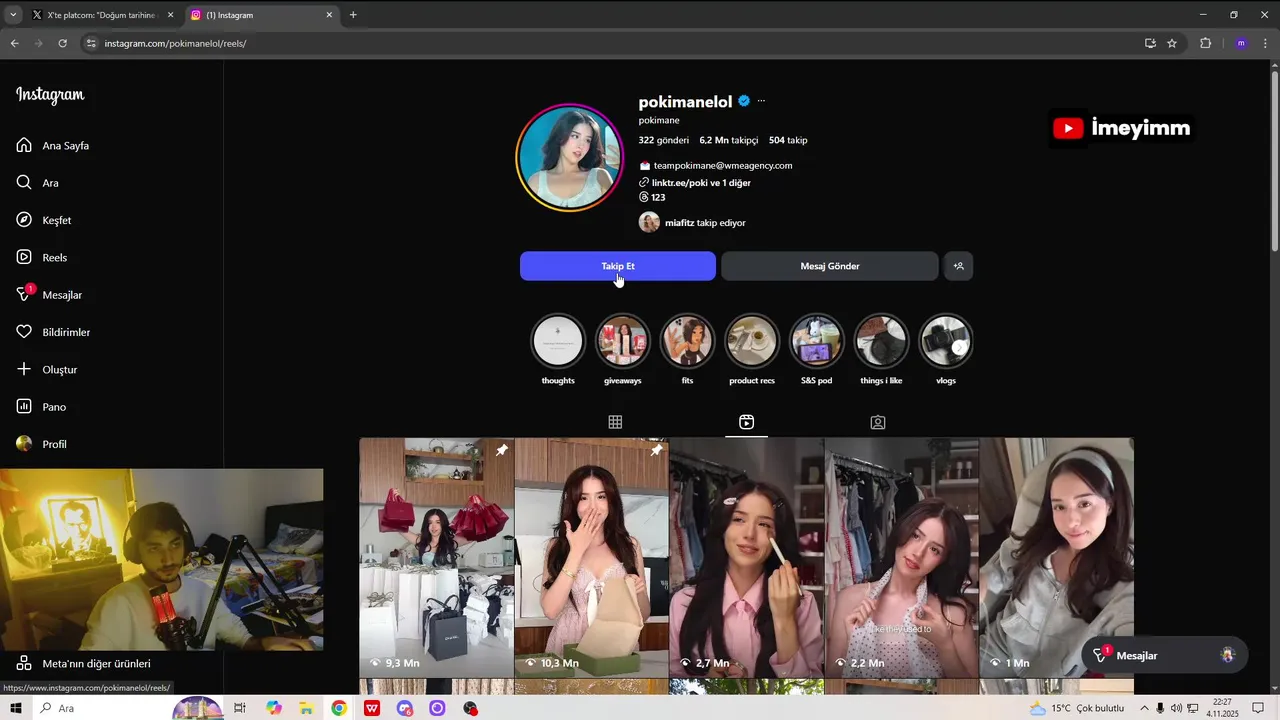View site information for instagram.com
Image resolution: width=1280 pixels, height=720 pixels.
[91, 43]
